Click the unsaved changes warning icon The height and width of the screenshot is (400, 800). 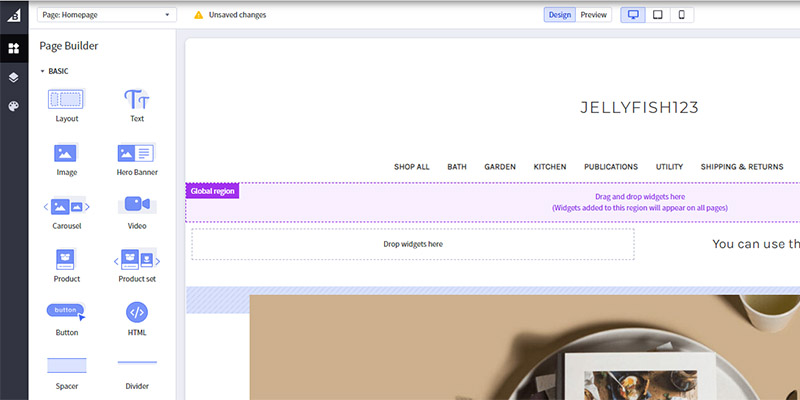click(198, 15)
